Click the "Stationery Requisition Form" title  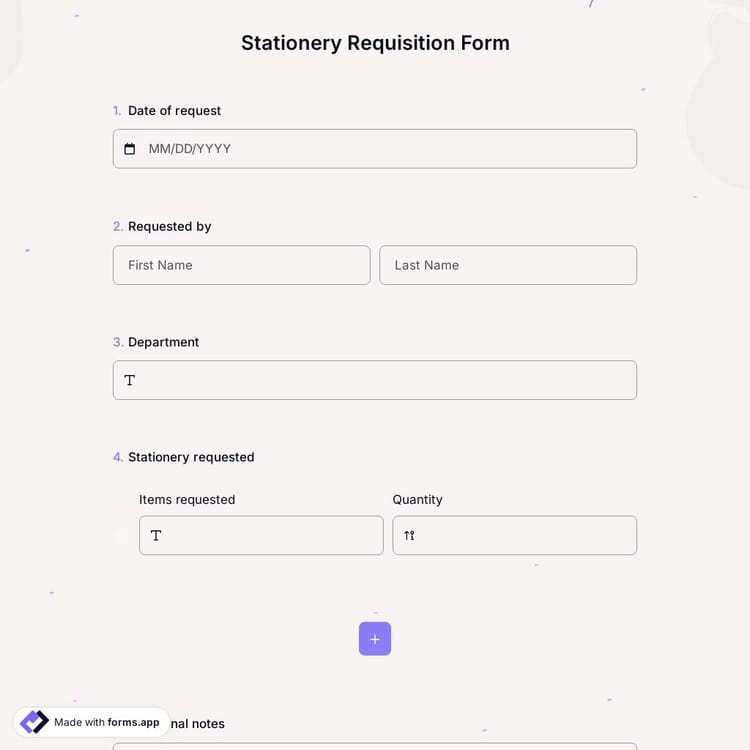coord(375,43)
